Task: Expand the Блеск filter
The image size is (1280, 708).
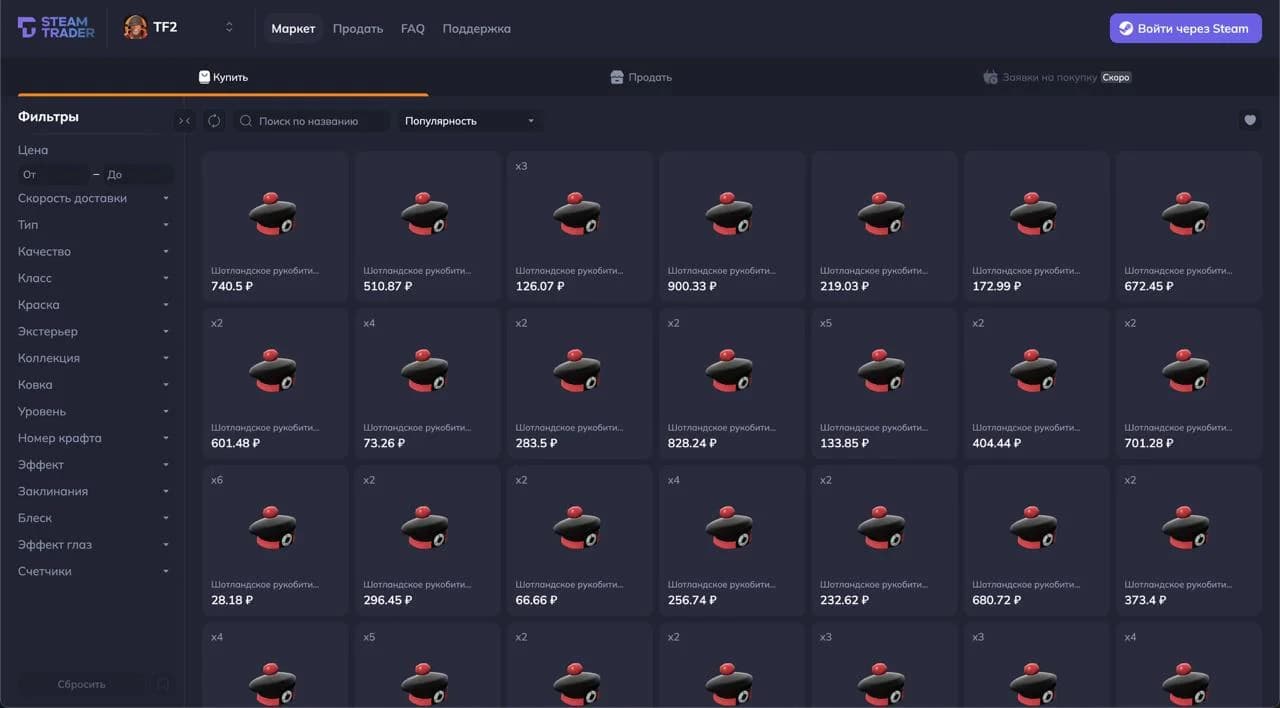Action: click(x=94, y=518)
